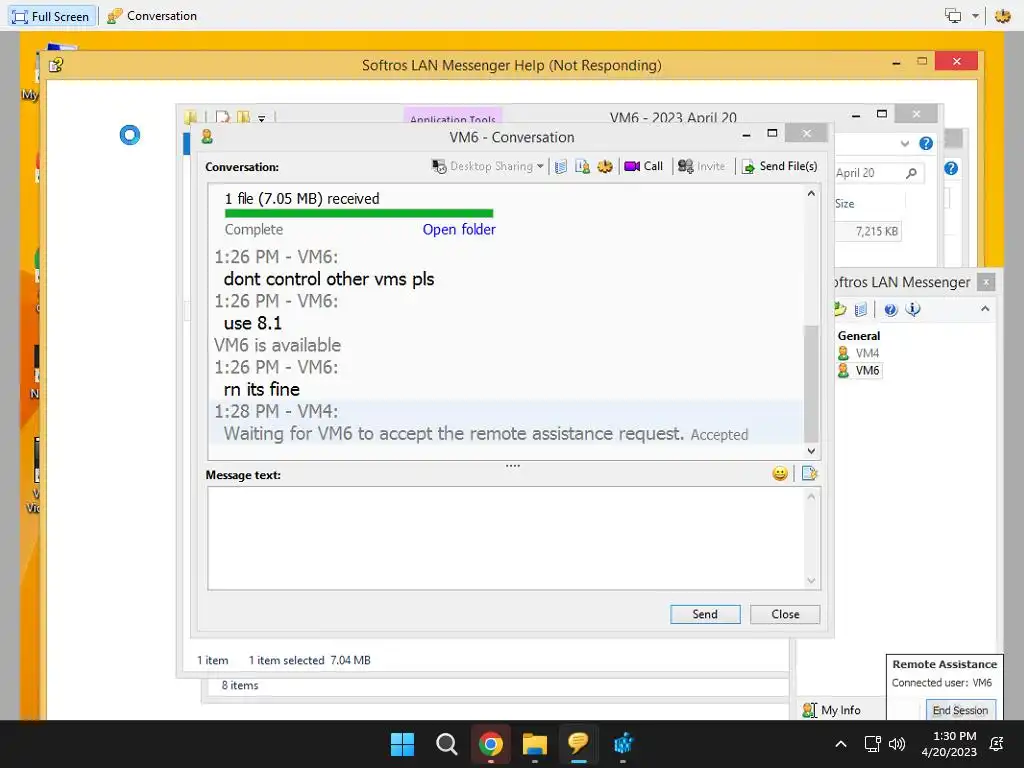
Task: Click the monitor icon in top right toolbar
Action: pos(953,16)
